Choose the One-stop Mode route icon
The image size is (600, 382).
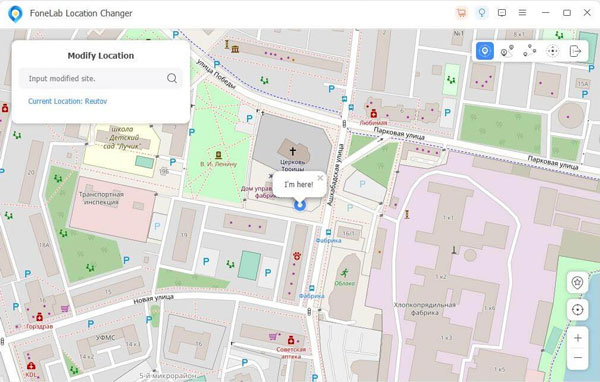[507, 51]
